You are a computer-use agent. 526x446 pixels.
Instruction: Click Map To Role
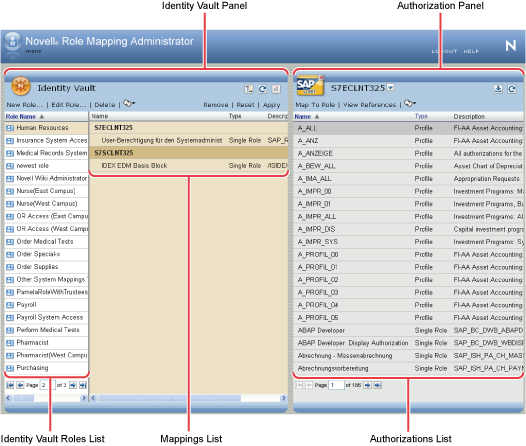click(x=315, y=105)
